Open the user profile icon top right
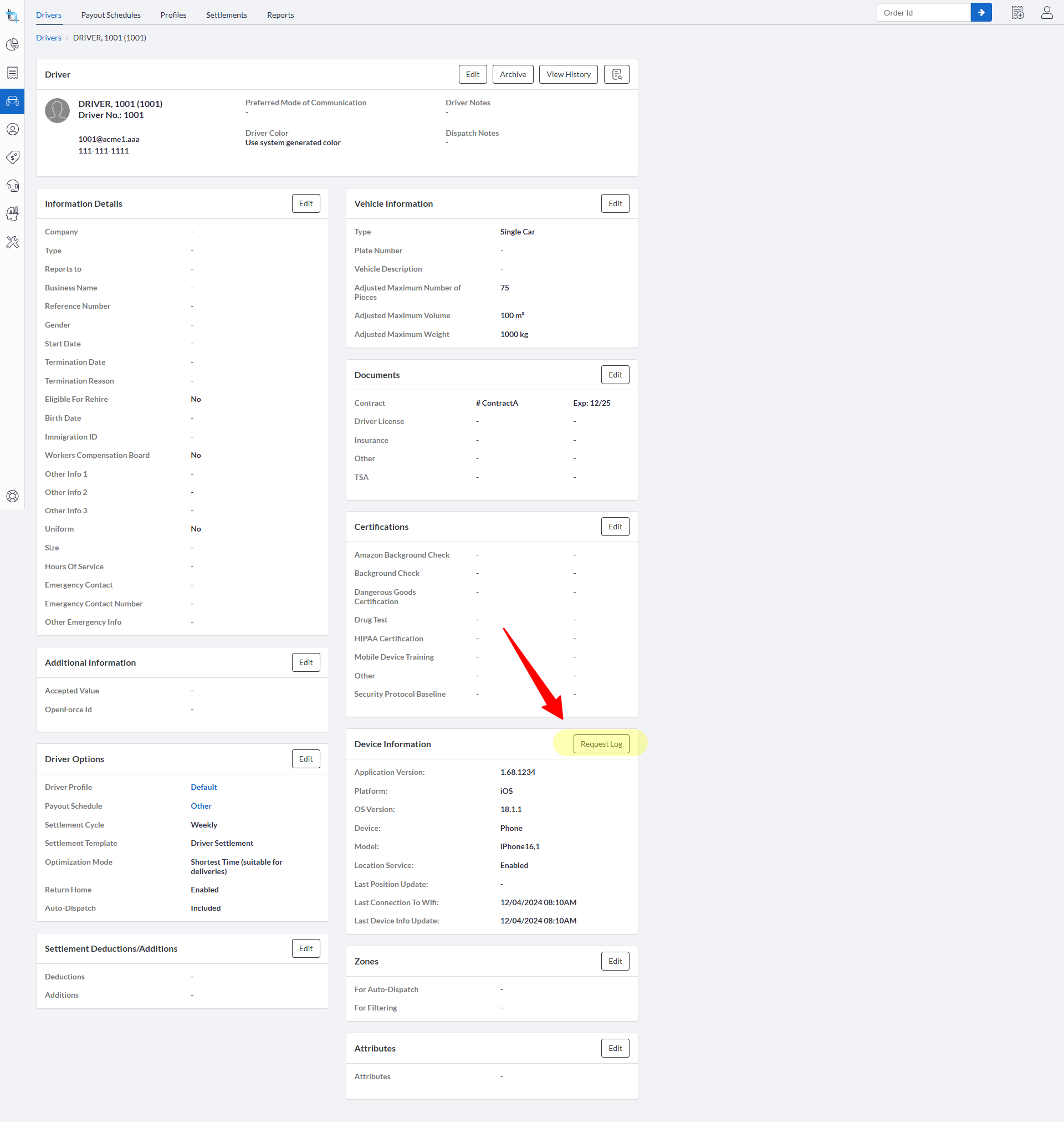This screenshot has width=1064, height=1123. tap(1046, 13)
